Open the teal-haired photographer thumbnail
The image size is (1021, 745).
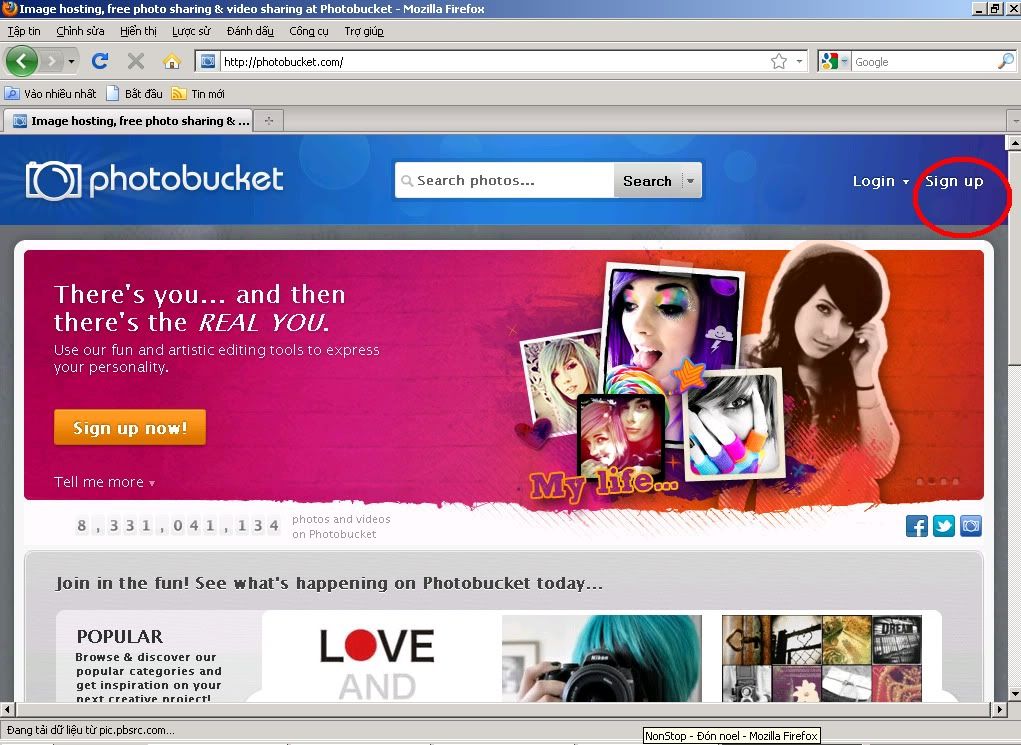tap(602, 658)
